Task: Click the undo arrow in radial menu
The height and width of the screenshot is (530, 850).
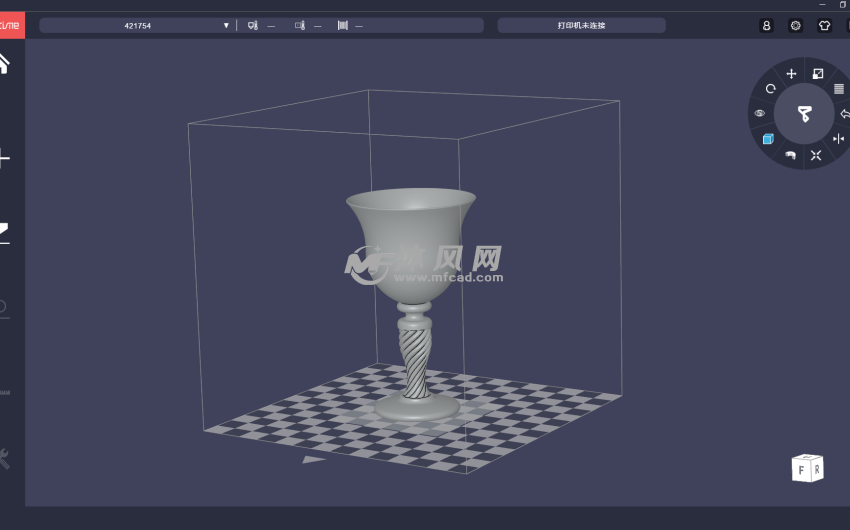Action: click(x=844, y=113)
